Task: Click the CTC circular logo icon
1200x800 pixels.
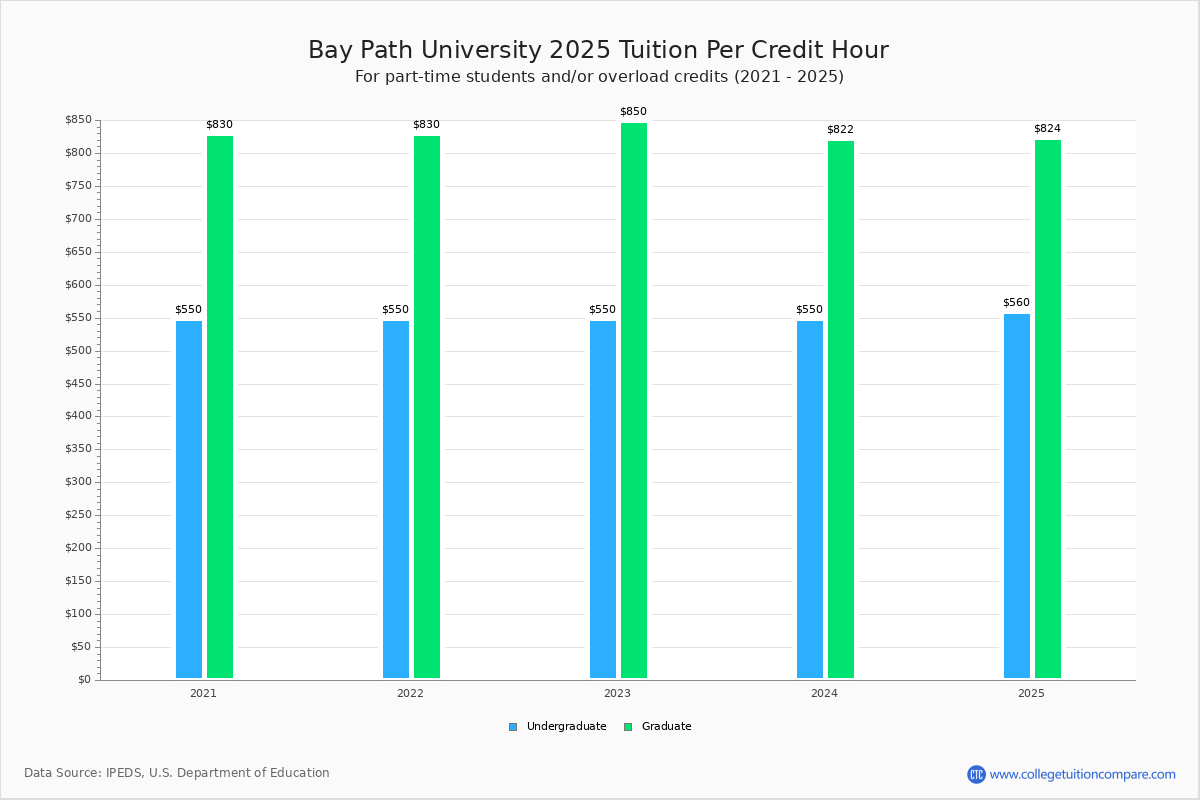Action: click(x=978, y=771)
